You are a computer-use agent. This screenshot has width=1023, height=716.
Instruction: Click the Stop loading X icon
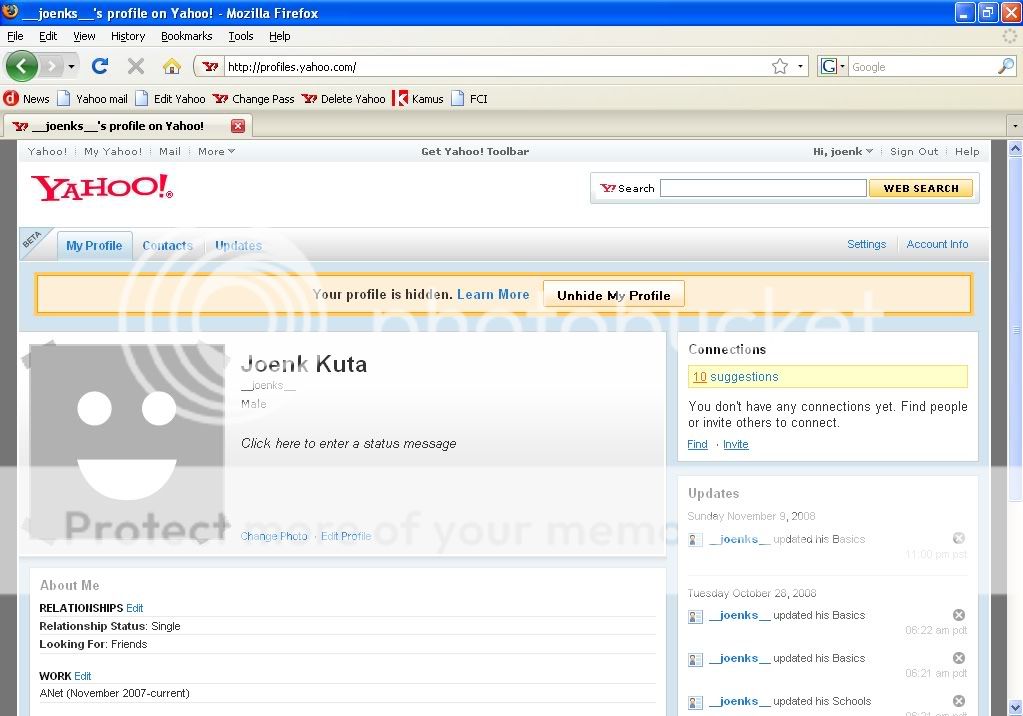coord(136,66)
